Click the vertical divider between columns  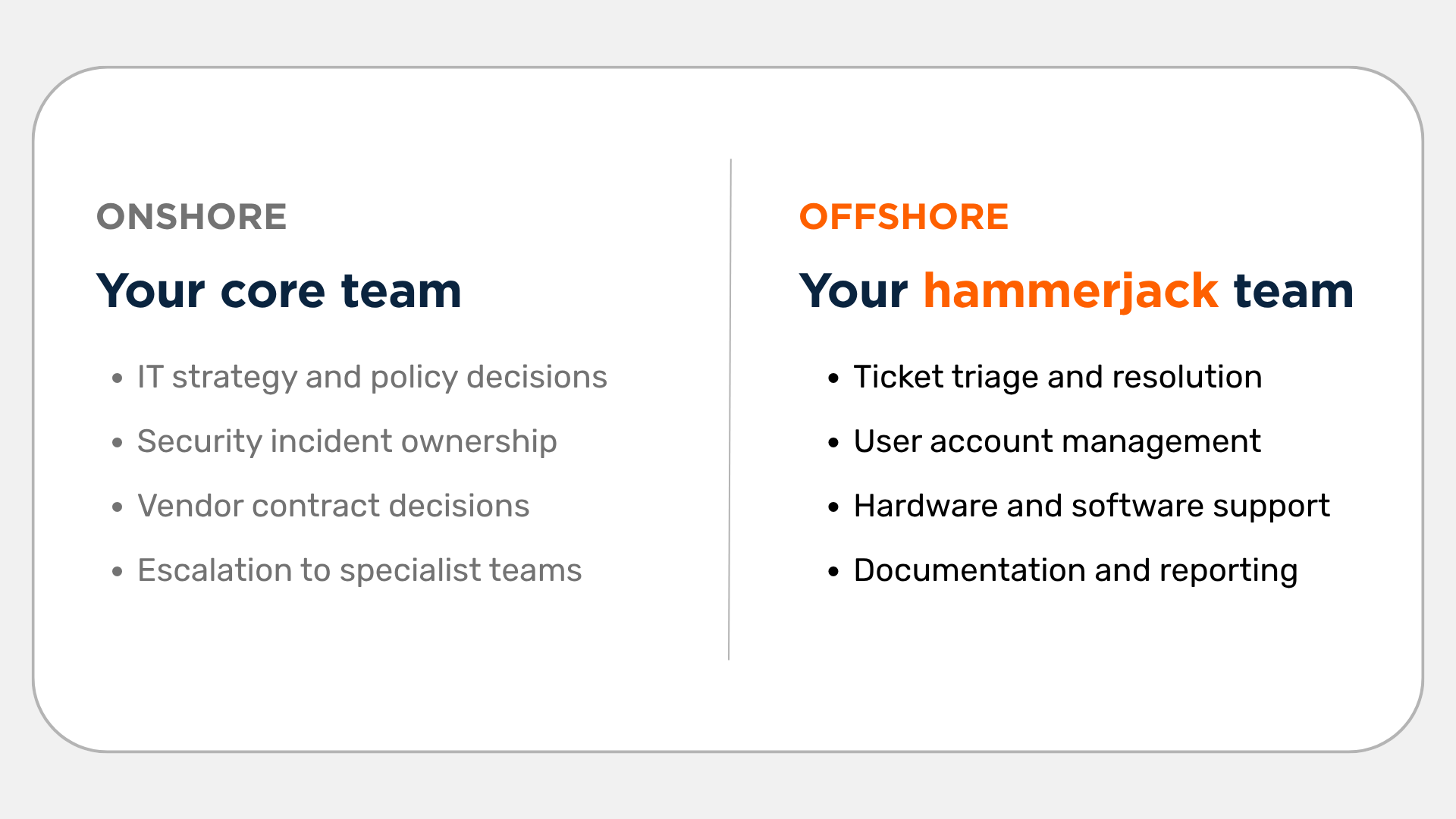[x=730, y=409]
